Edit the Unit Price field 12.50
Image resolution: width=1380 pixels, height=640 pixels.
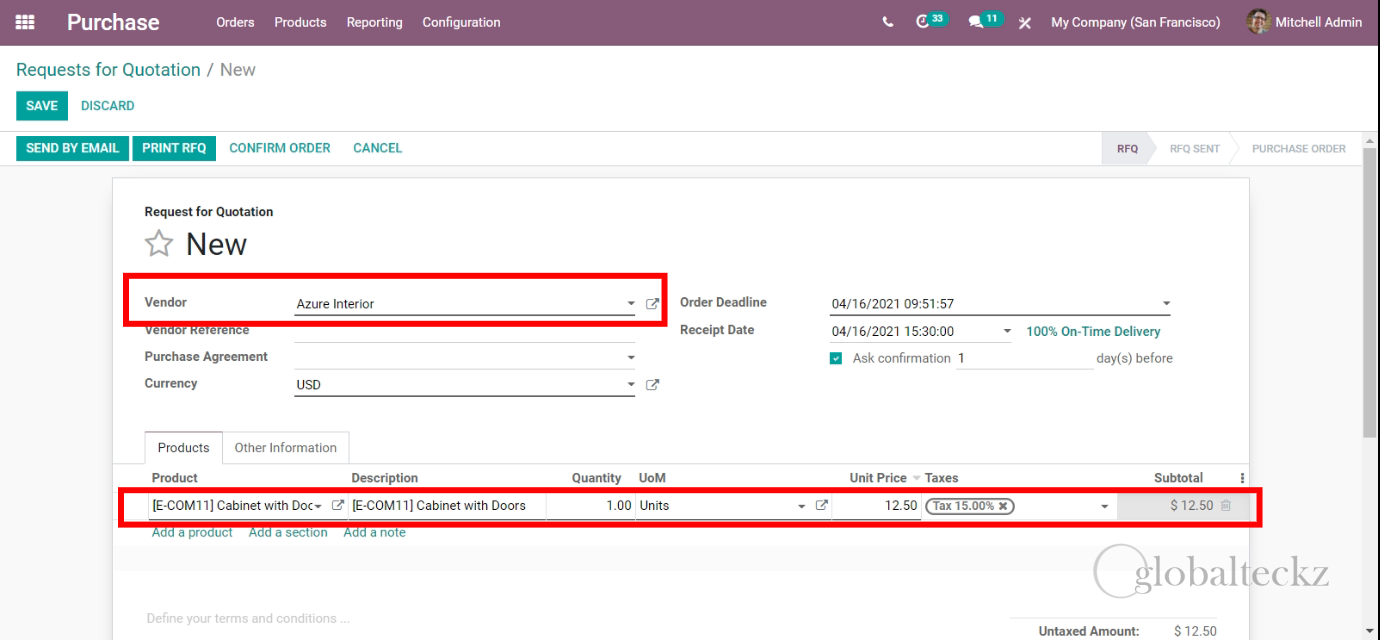point(876,506)
